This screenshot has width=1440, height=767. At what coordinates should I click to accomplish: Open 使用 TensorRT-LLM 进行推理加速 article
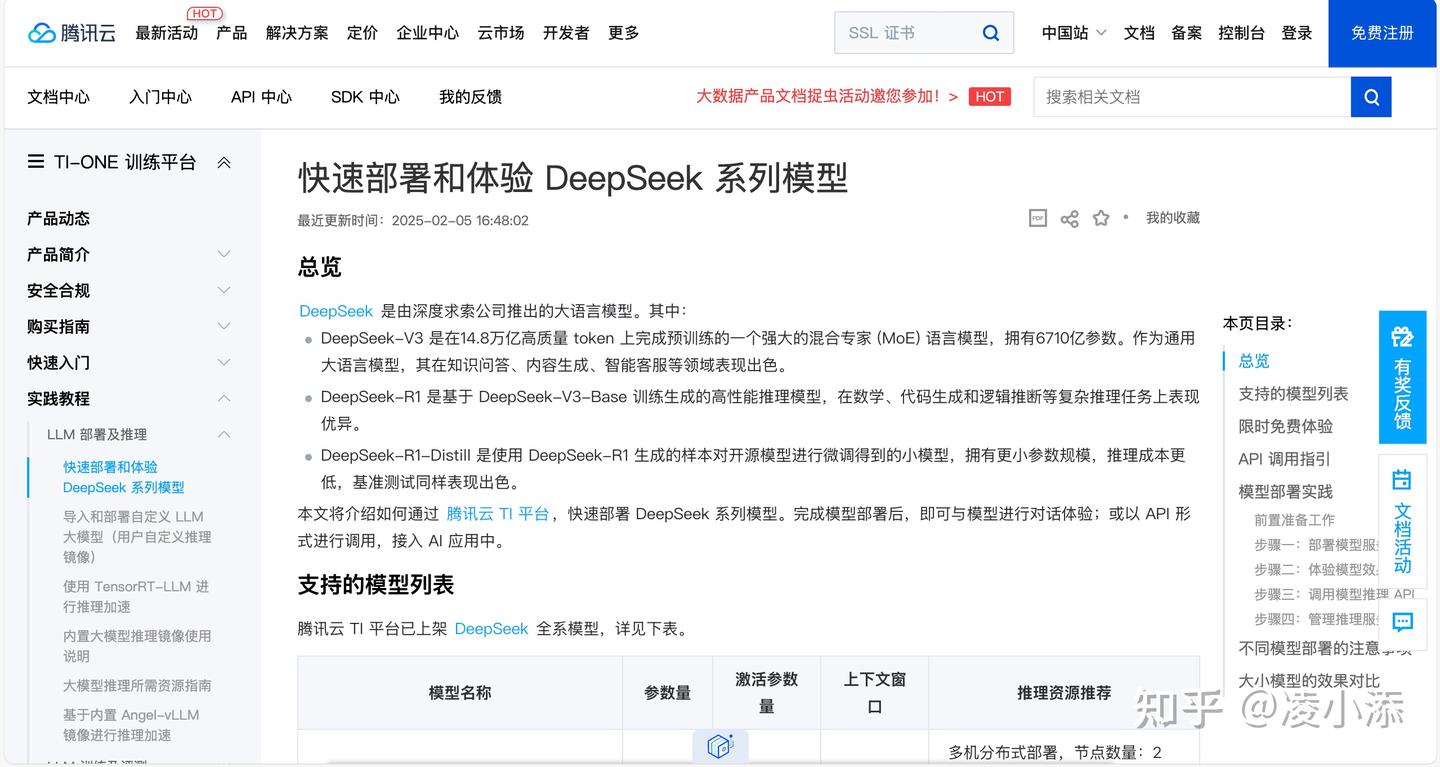click(x=136, y=597)
